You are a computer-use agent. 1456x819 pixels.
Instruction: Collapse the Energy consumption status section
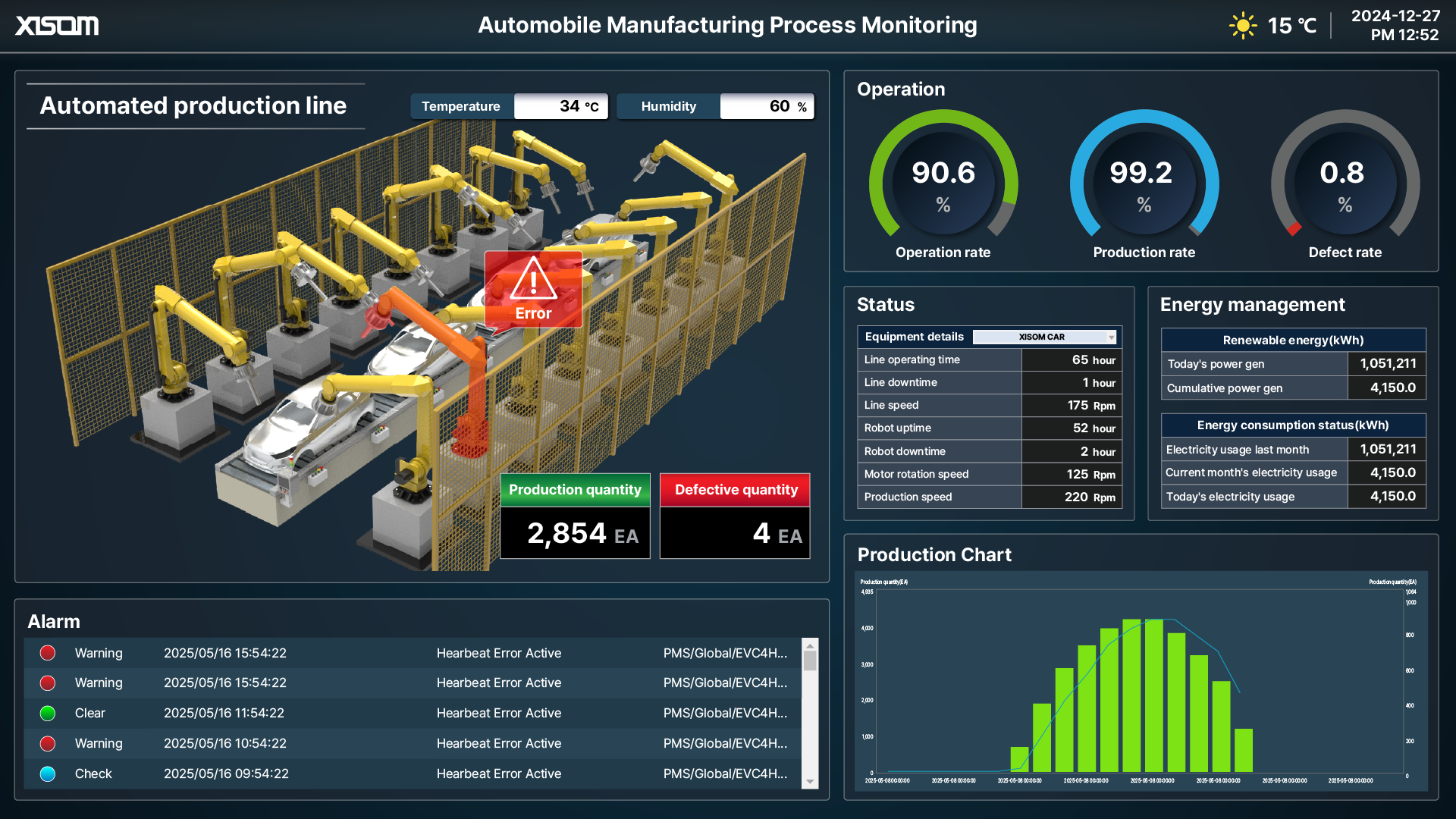tap(1292, 425)
